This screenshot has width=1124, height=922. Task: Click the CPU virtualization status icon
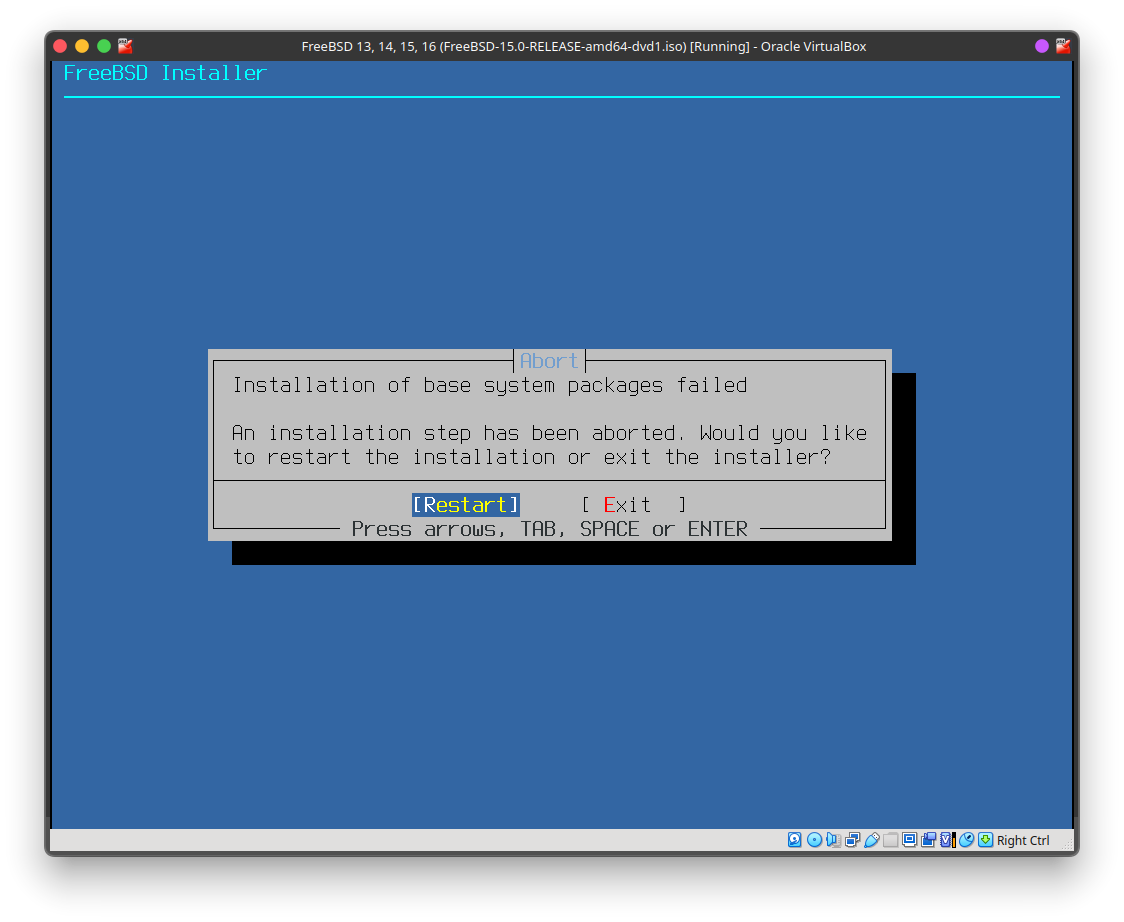(x=947, y=840)
